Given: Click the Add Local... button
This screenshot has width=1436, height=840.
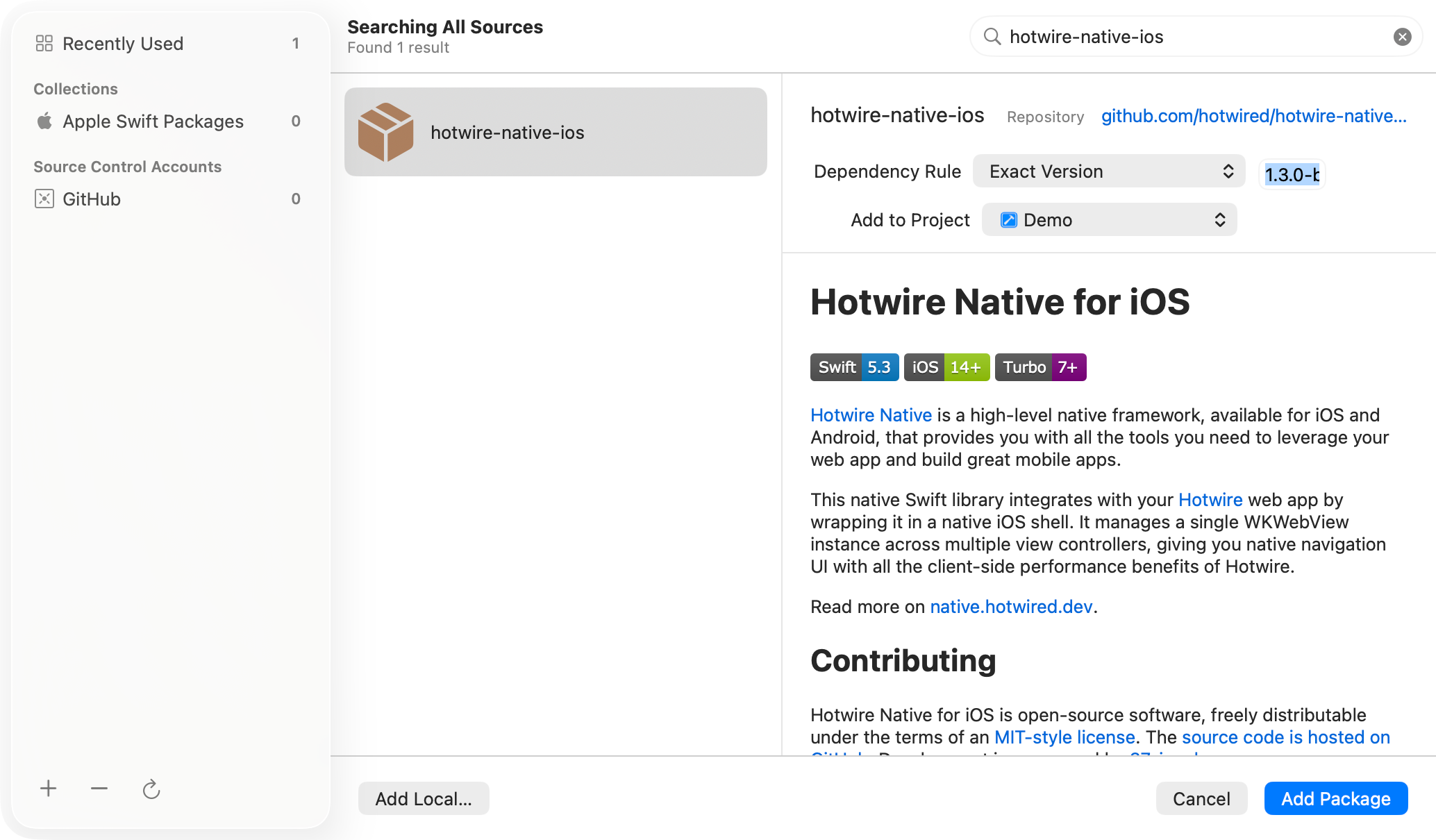Looking at the screenshot, I should coord(424,798).
